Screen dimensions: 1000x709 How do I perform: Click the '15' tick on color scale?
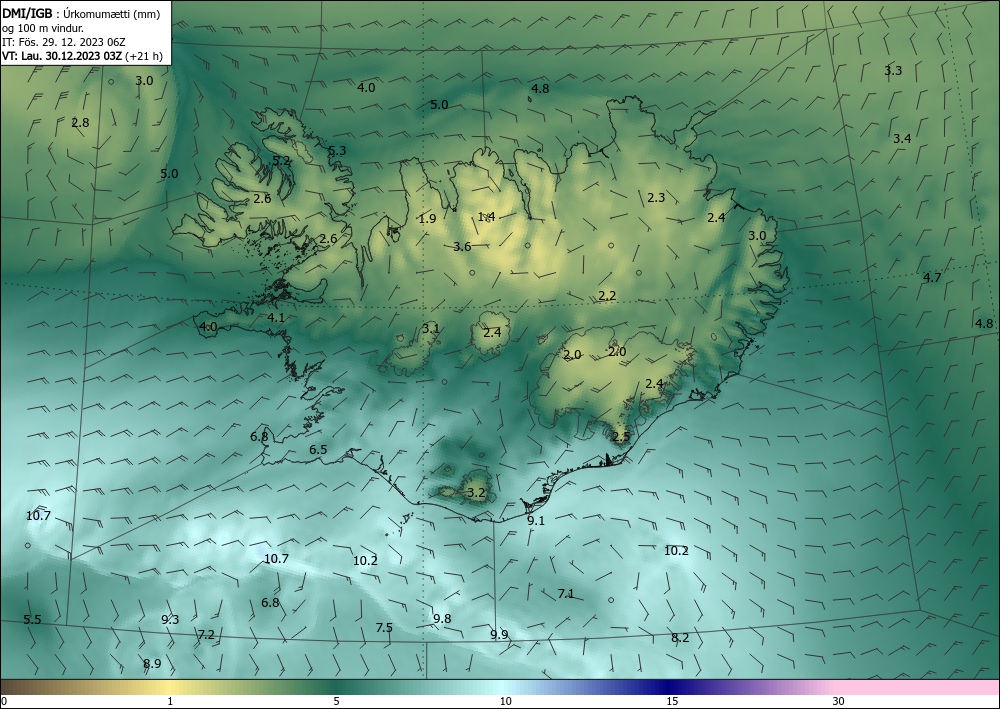pos(672,702)
